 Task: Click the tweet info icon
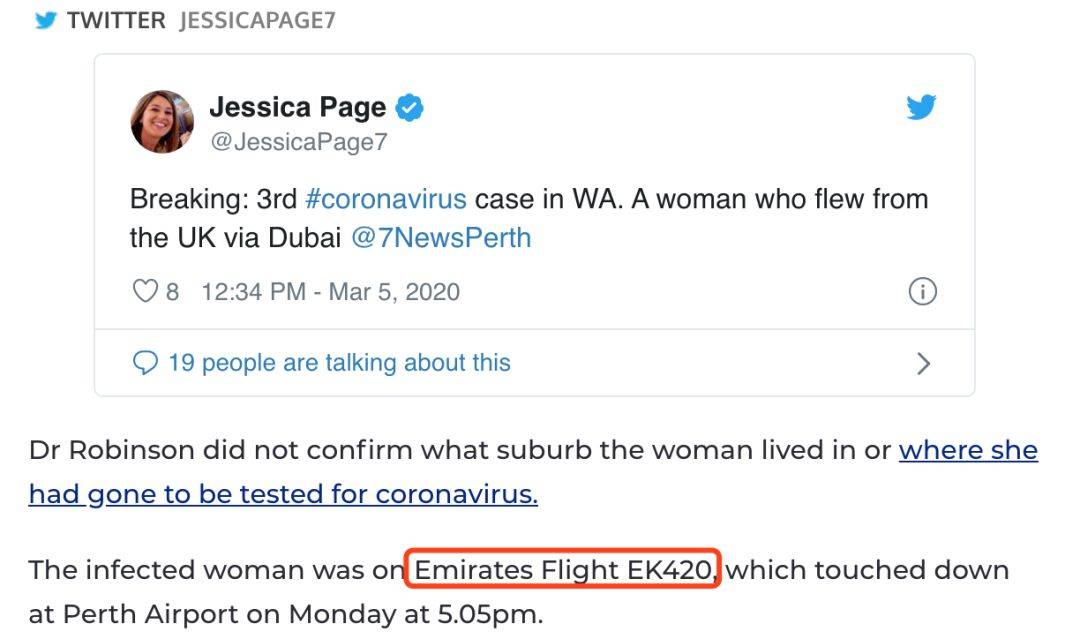922,291
